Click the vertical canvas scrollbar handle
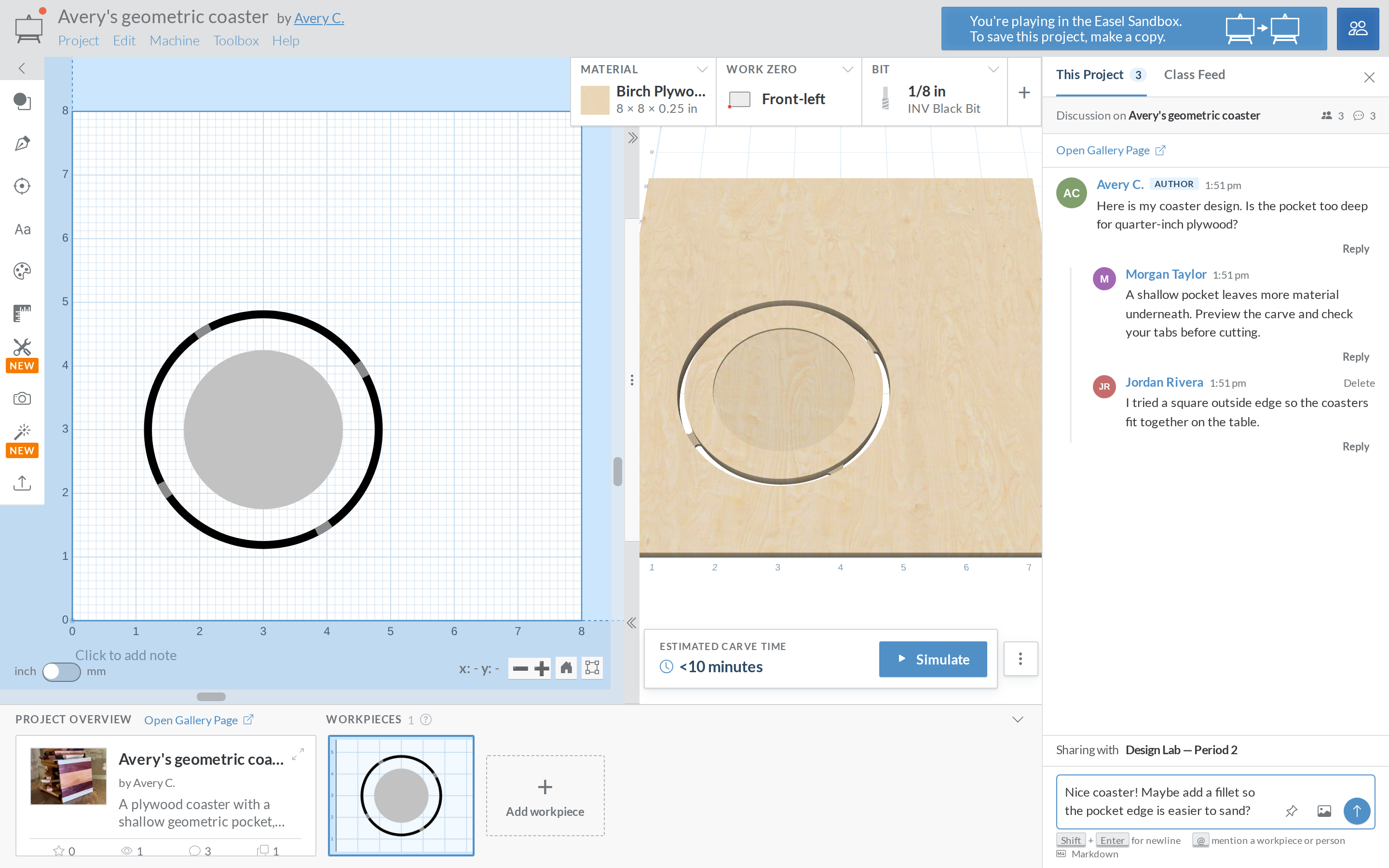 point(618,471)
